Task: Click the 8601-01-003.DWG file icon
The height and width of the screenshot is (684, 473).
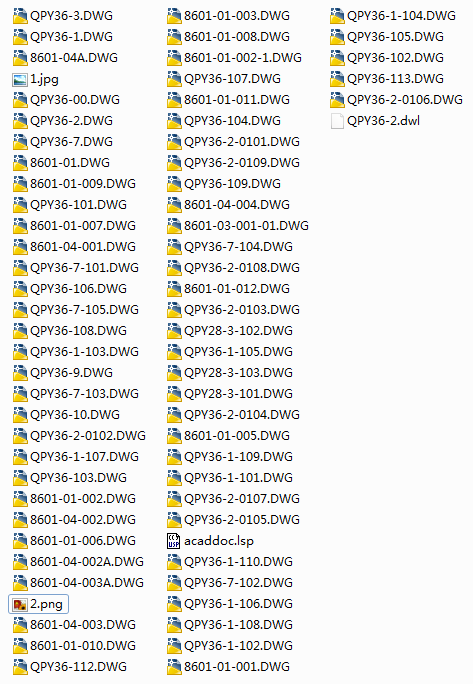Action: pos(174,16)
